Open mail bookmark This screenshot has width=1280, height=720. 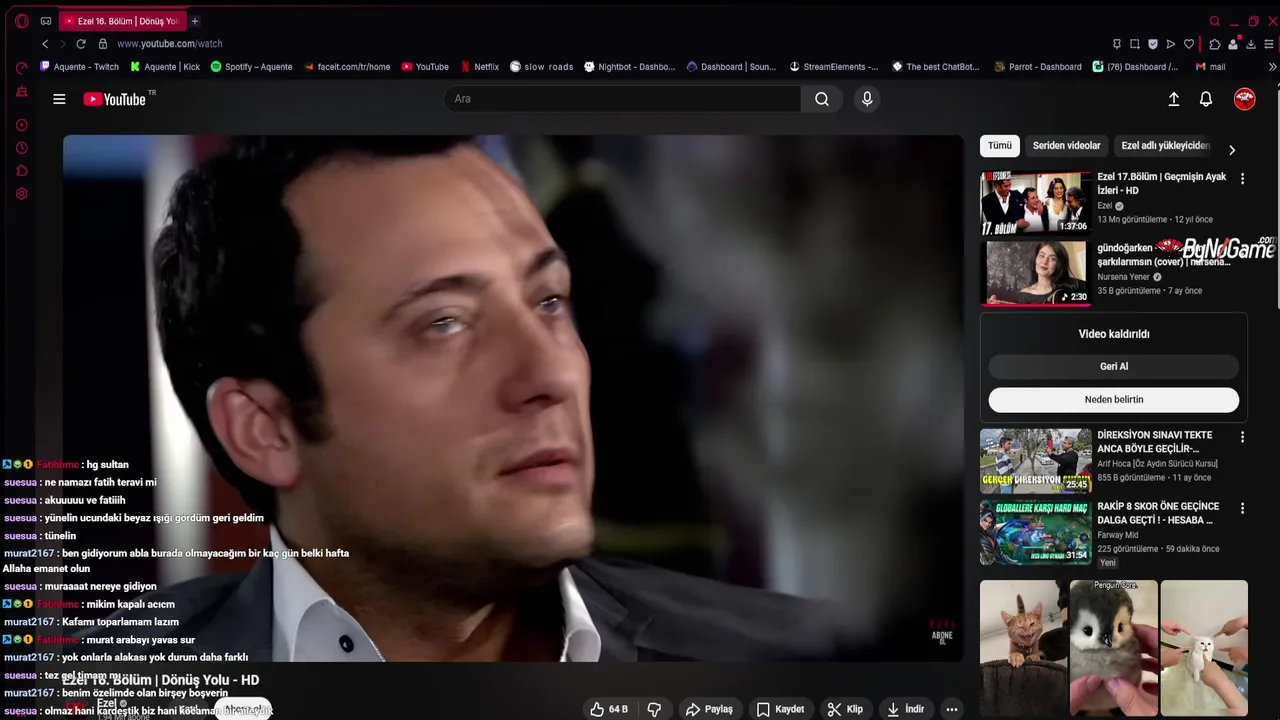tap(1210, 67)
